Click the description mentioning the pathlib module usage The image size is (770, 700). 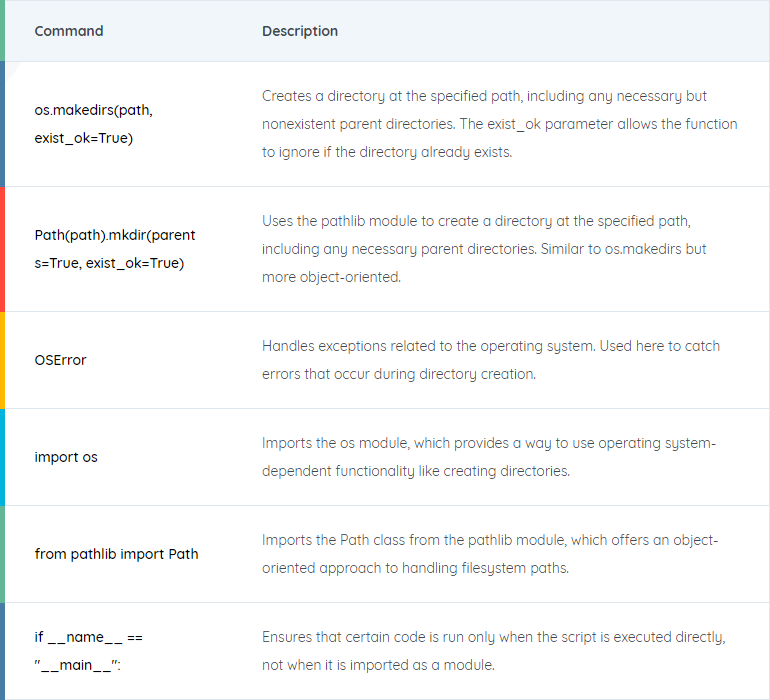[x=484, y=249]
